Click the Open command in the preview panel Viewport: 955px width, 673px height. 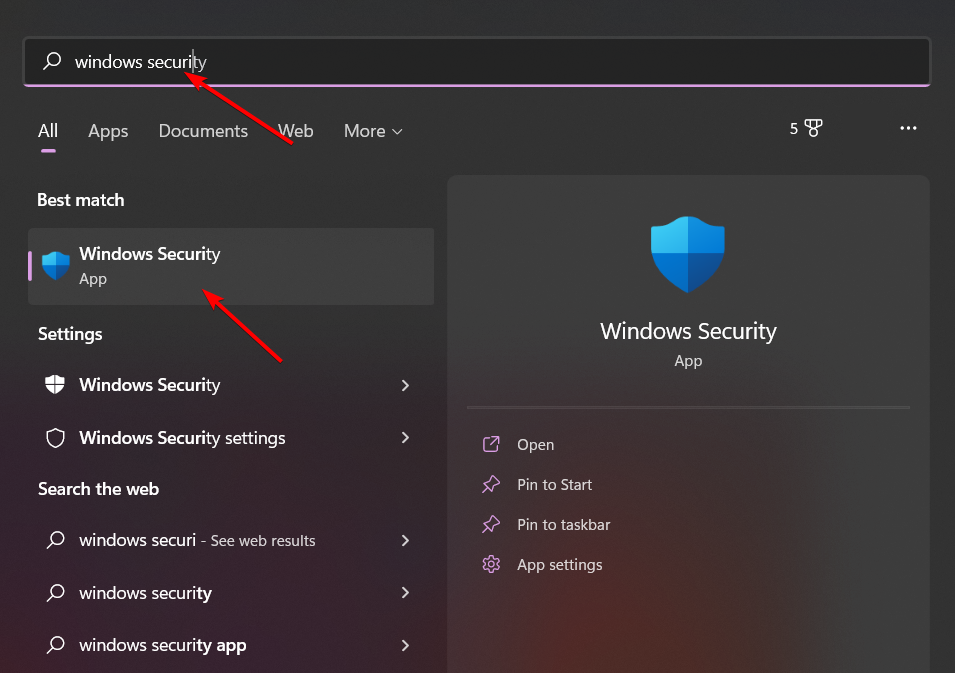coord(535,444)
